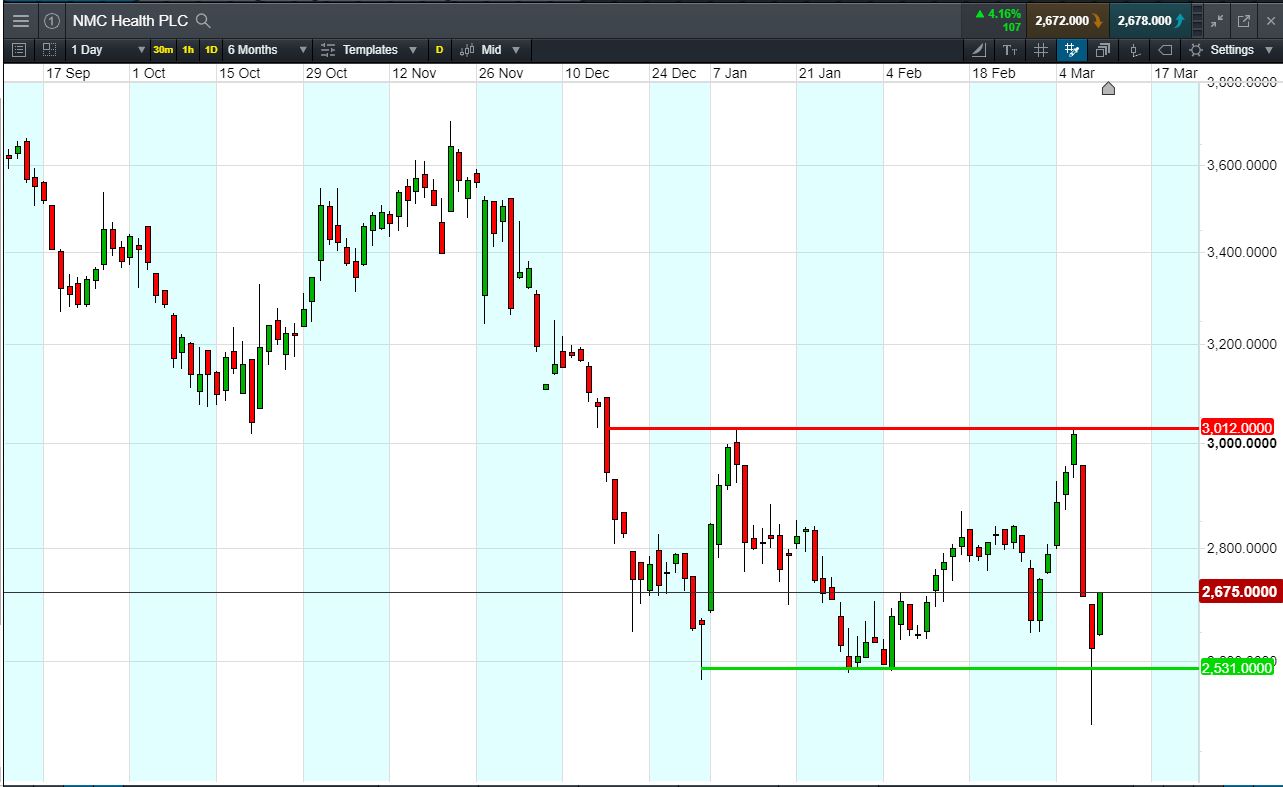The image size is (1283, 787).
Task: Open the hamburger main menu
Action: (x=20, y=20)
